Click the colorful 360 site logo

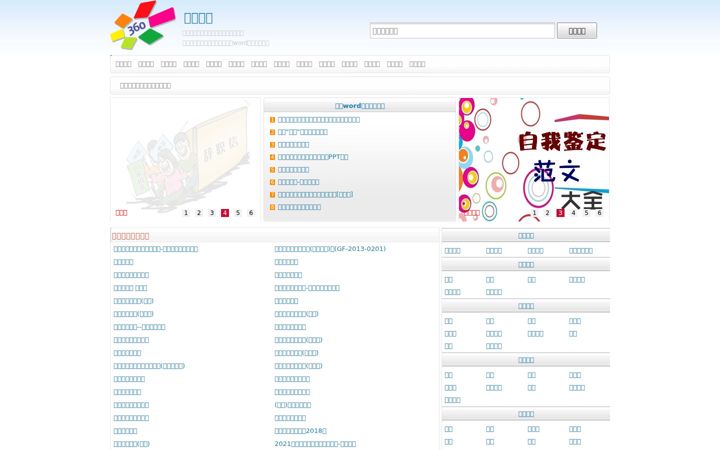pos(143,25)
